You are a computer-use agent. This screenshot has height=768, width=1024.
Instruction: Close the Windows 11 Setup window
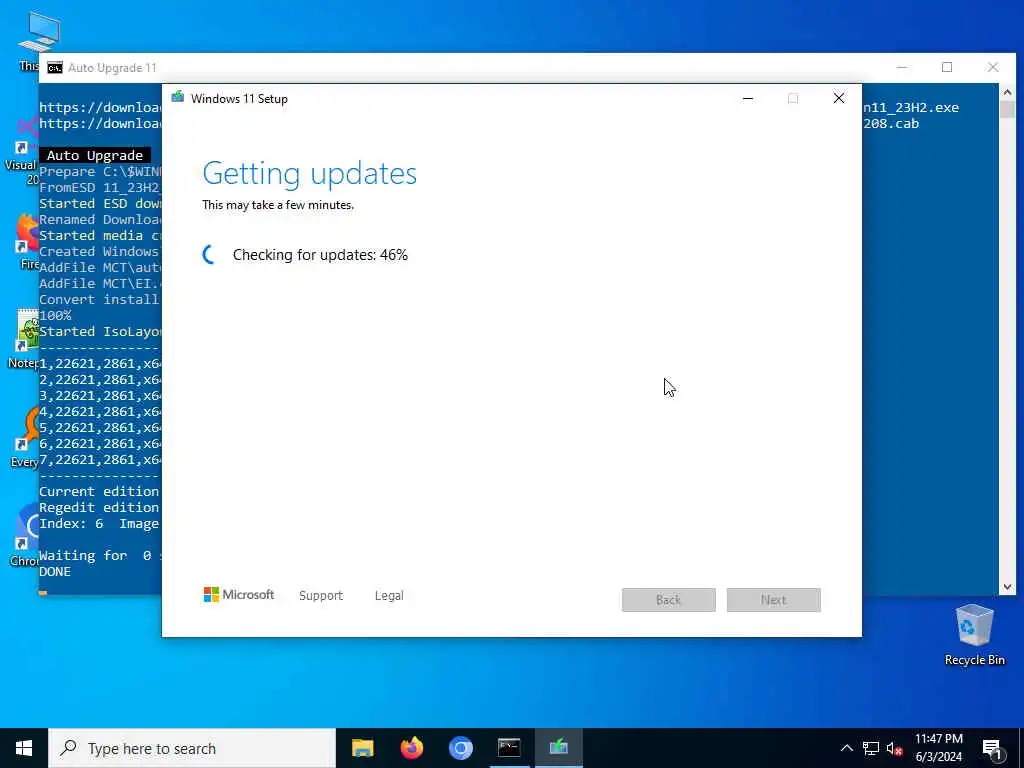pos(839,99)
